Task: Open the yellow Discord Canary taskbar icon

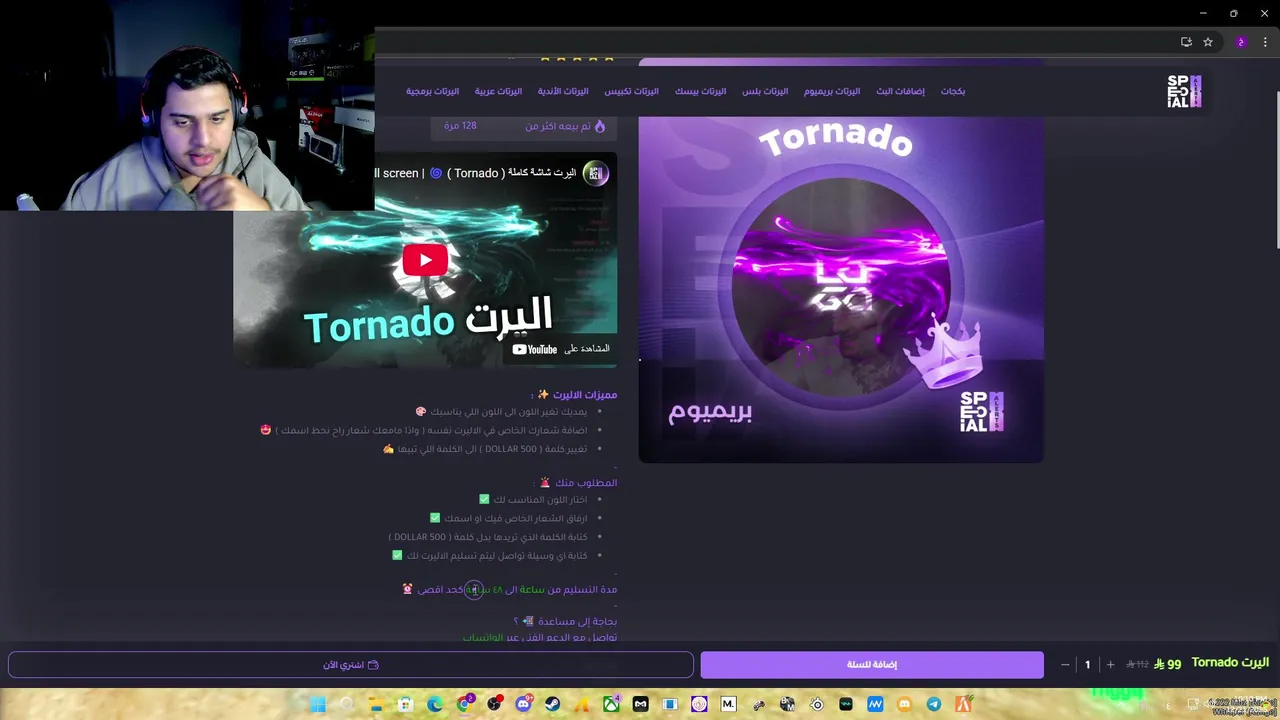Action: (904, 704)
